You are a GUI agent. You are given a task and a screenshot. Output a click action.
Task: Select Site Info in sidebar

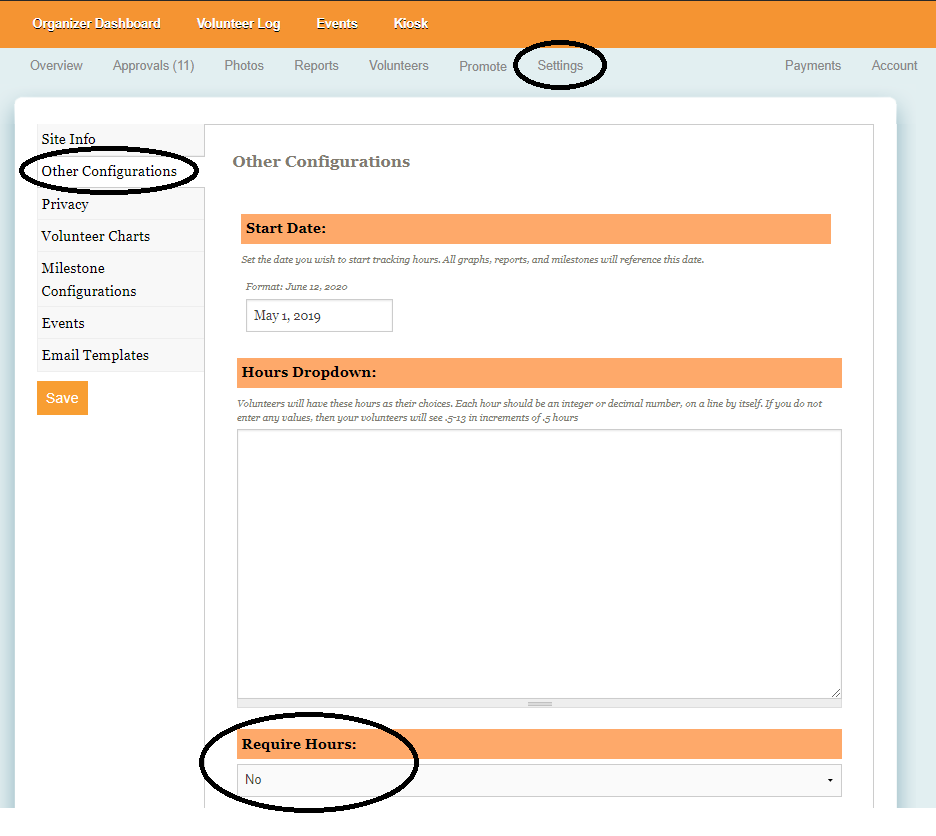tap(121, 139)
